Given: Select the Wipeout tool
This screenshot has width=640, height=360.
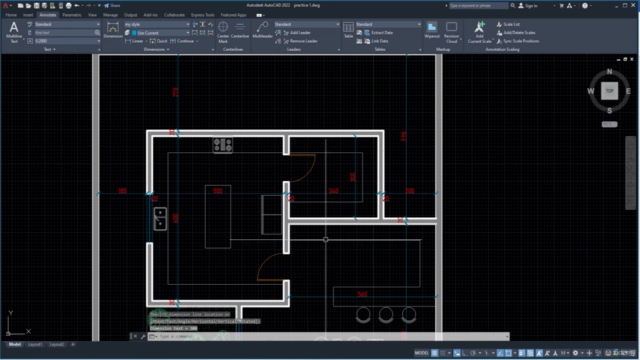Looking at the screenshot, I should tap(431, 30).
